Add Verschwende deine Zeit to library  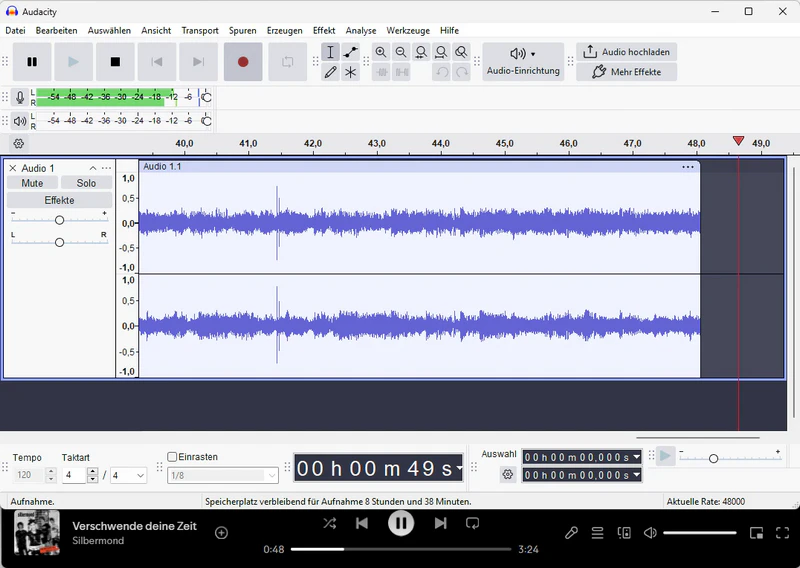[221, 533]
